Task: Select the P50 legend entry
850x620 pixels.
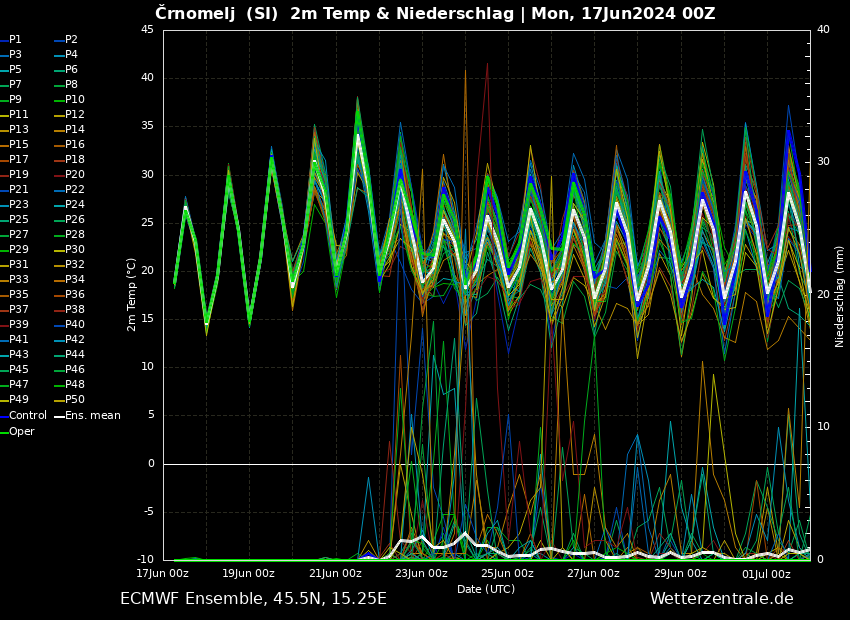Action: (74, 400)
